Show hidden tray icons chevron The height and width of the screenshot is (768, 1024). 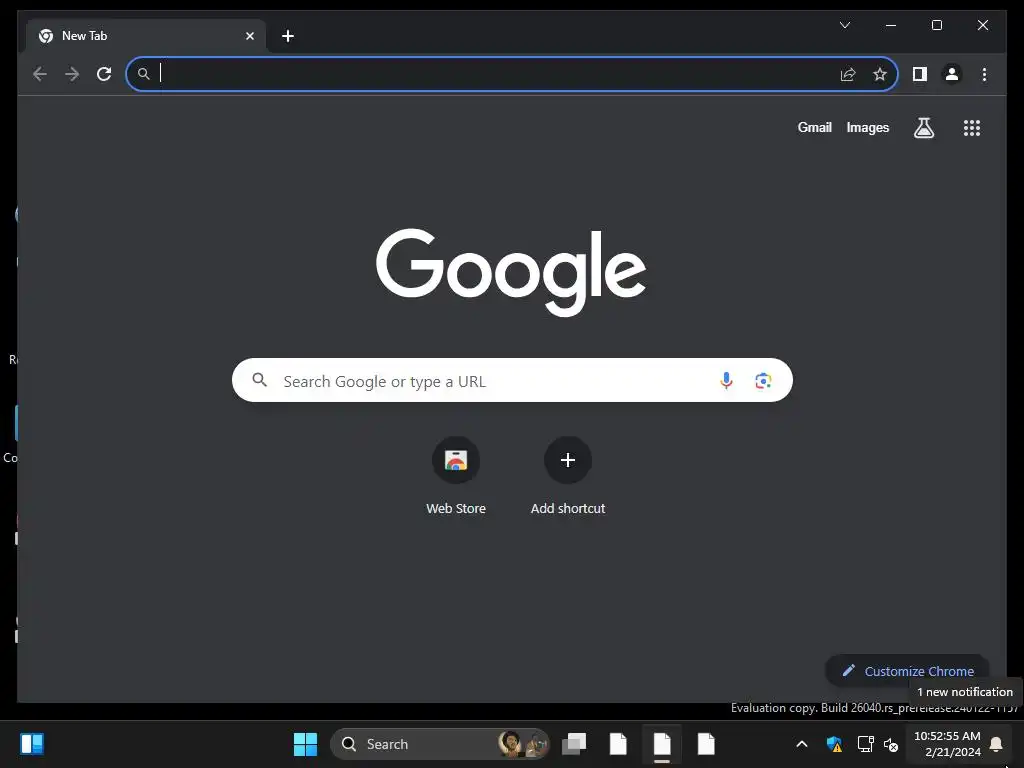pos(802,744)
